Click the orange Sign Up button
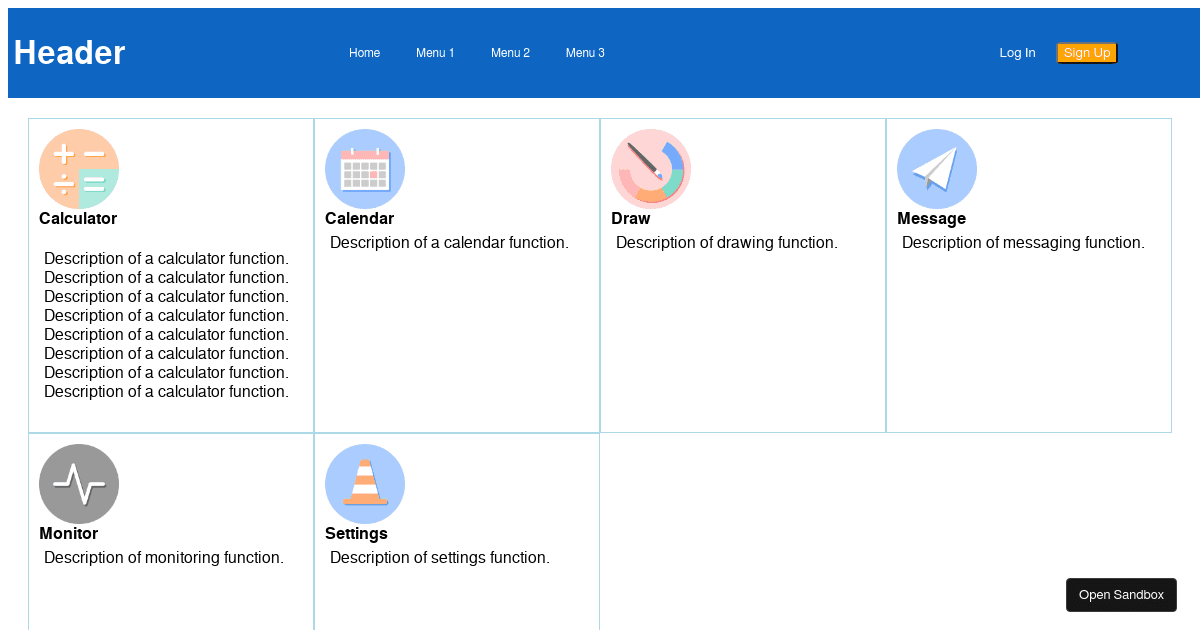The image size is (1200, 630). (x=1087, y=53)
